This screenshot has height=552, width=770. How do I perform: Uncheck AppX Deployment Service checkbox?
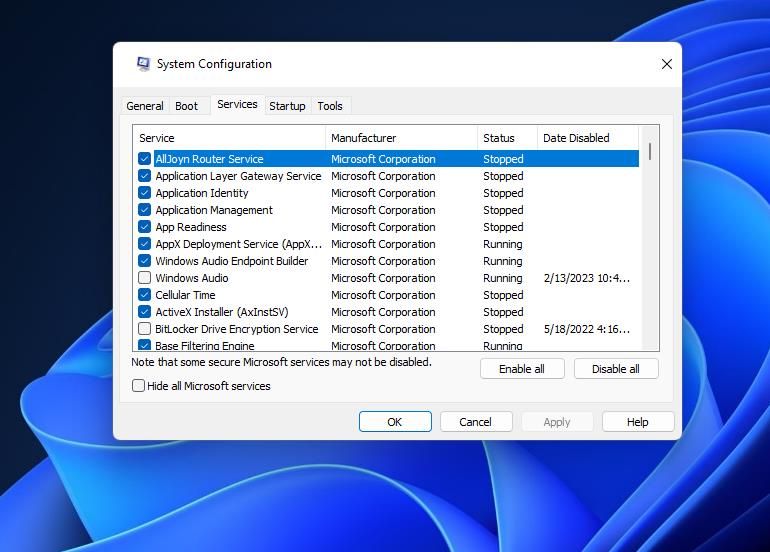(x=144, y=244)
